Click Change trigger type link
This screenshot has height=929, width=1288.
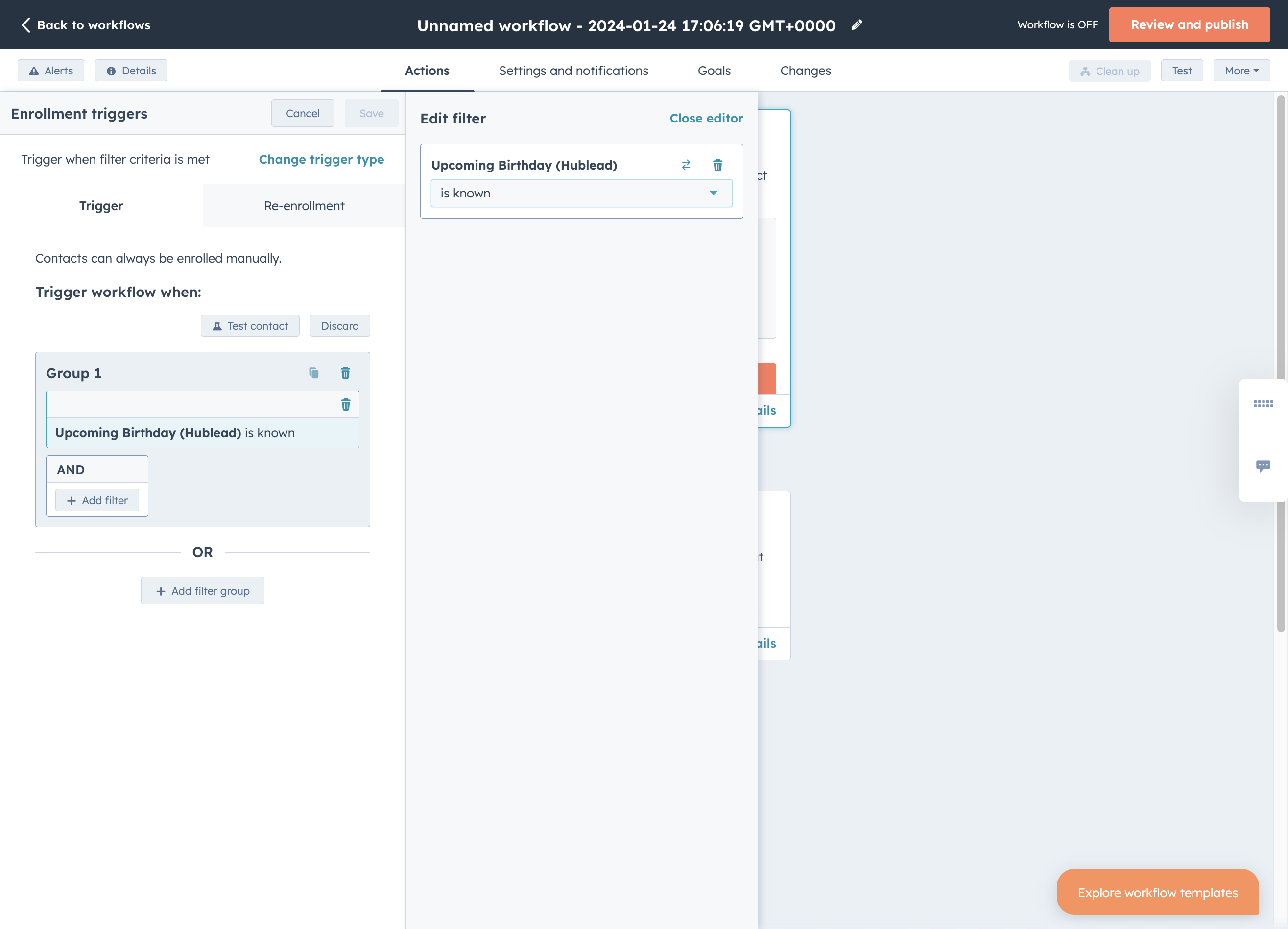pos(321,159)
